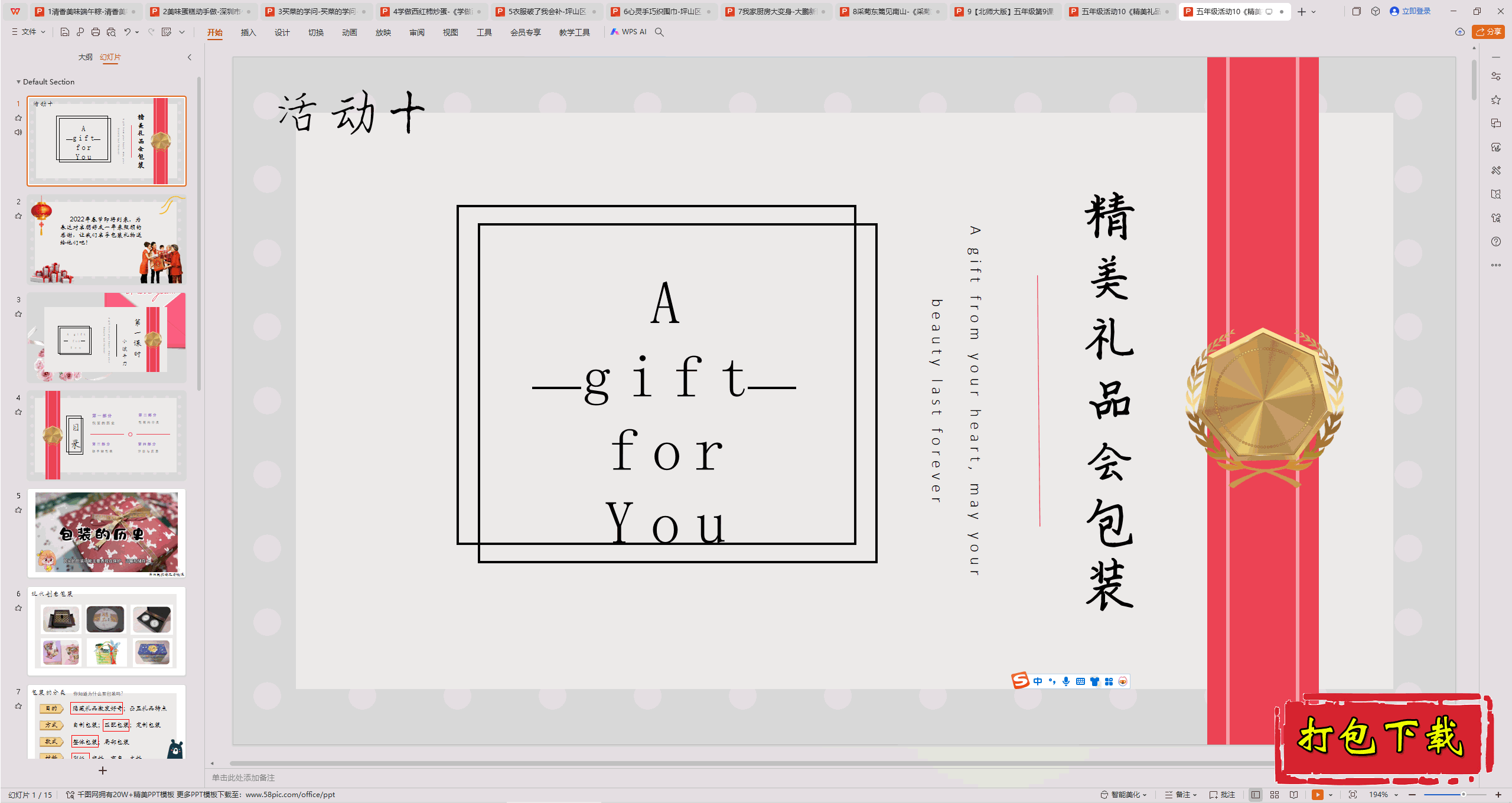Click the 批注 comment button
This screenshot has width=1512, height=803.
tap(1223, 795)
